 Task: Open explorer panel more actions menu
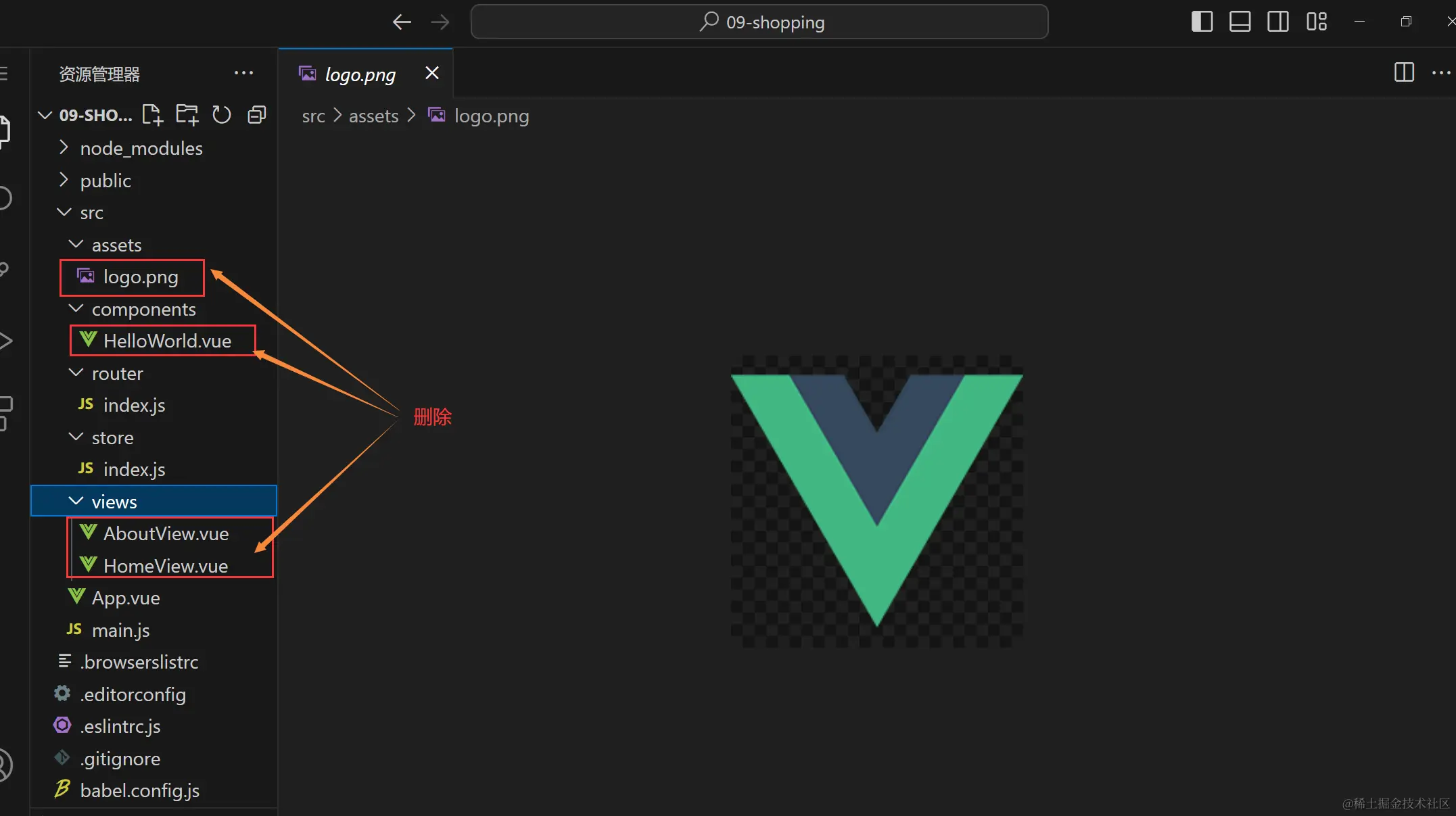coord(243,73)
